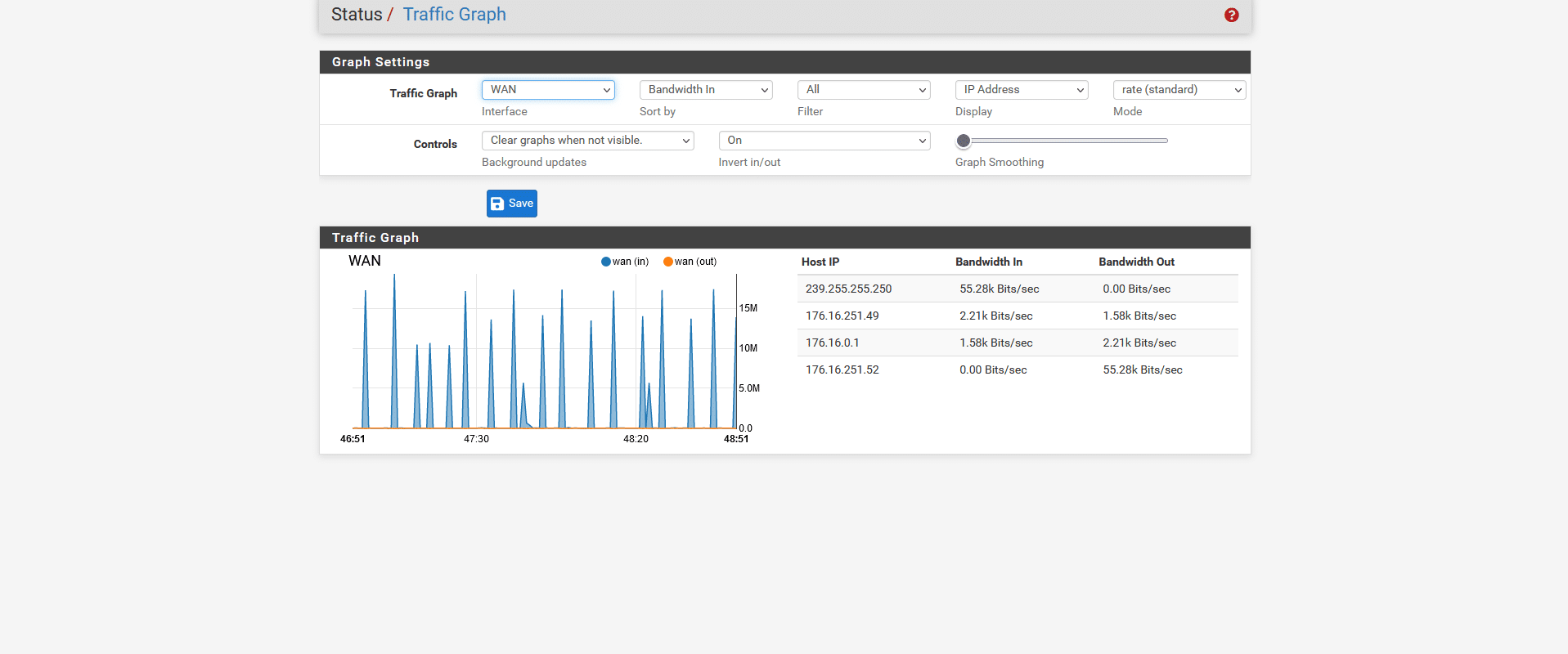Click the Save button
The height and width of the screenshot is (654, 1568).
pos(512,204)
